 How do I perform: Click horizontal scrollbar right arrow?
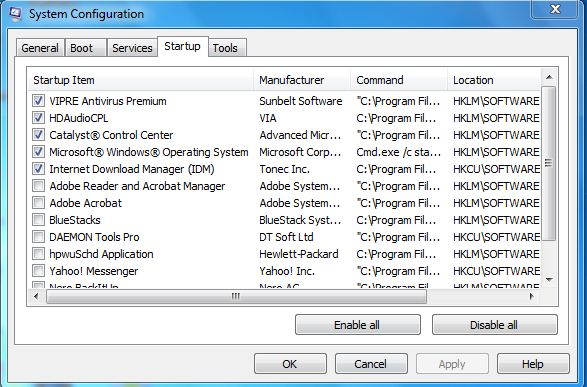click(532, 296)
